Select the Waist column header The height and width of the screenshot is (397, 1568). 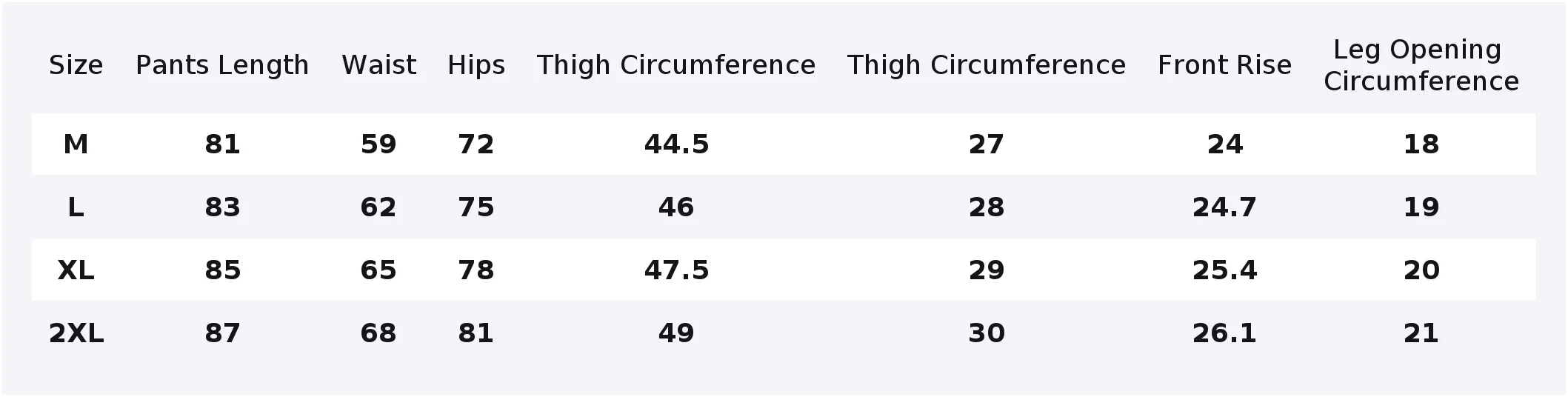378,66
